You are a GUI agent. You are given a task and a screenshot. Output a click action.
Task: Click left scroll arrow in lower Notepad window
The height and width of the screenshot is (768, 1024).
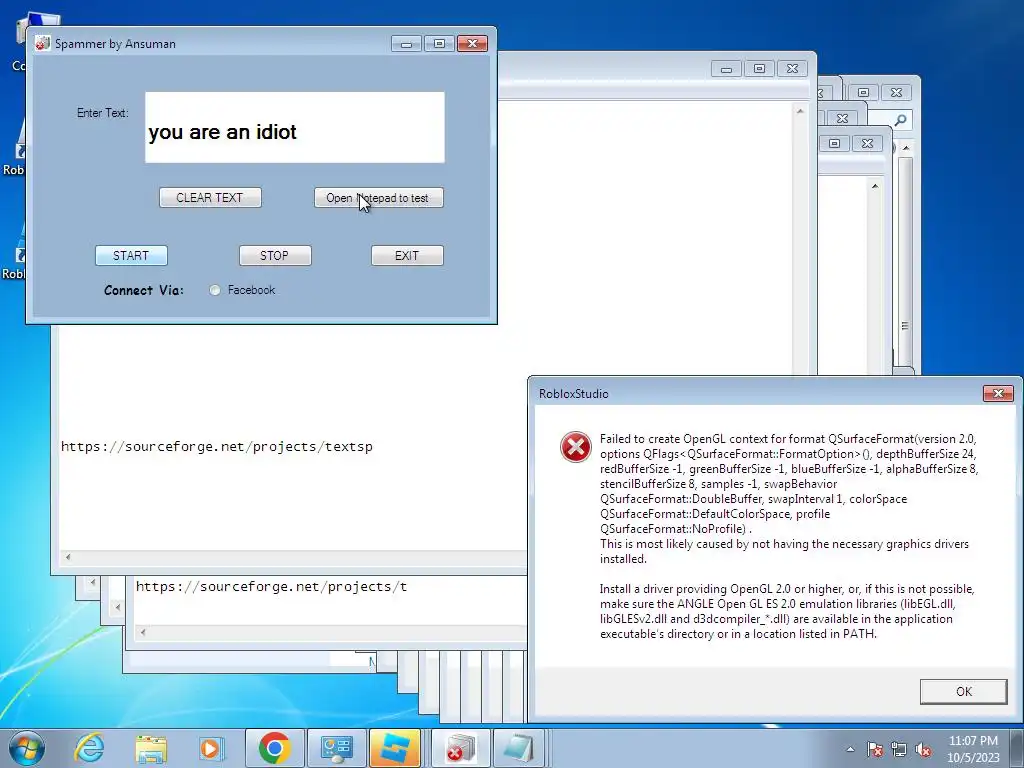pyautogui.click(x=143, y=632)
